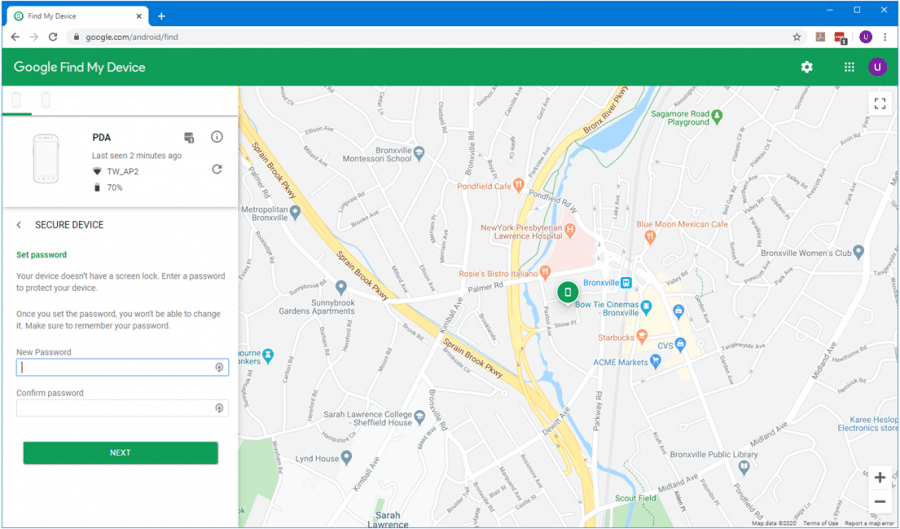Focus the New Password field
Screen dimensions: 900x529
point(122,367)
